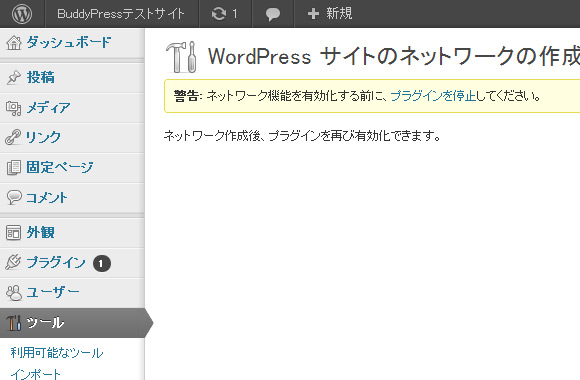580x380 pixels.
Task: Click the hammer and screwdriver heading icon
Action: (x=181, y=57)
